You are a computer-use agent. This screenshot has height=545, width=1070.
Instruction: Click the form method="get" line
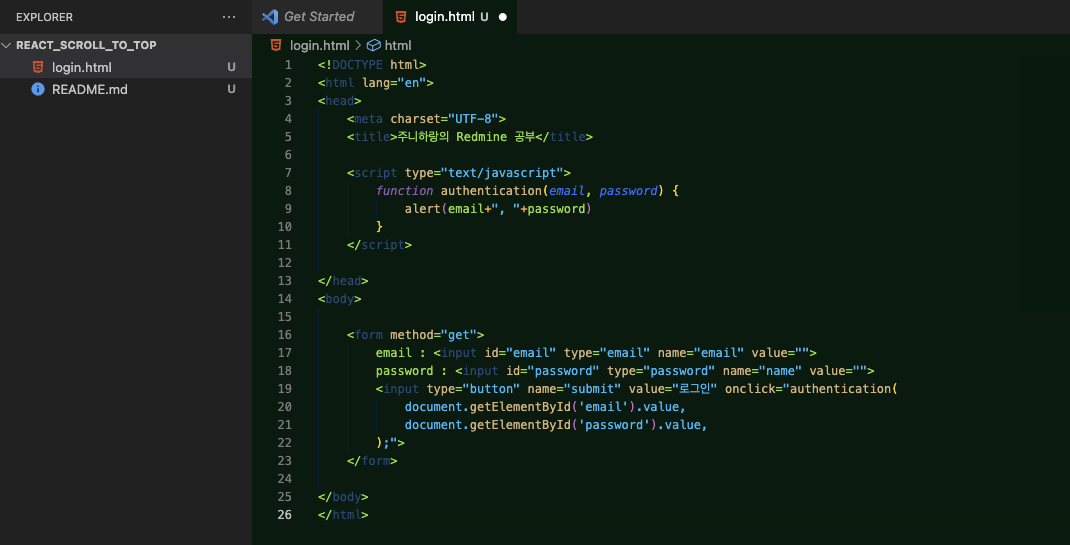pos(415,335)
